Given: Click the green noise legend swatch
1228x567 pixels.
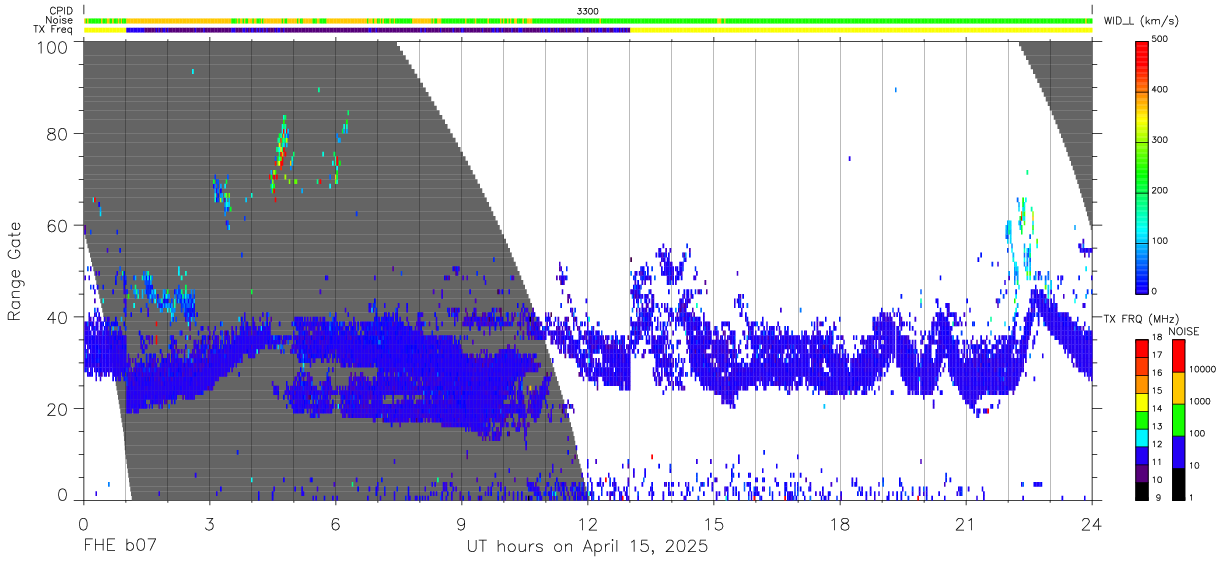Looking at the screenshot, I should (1177, 419).
